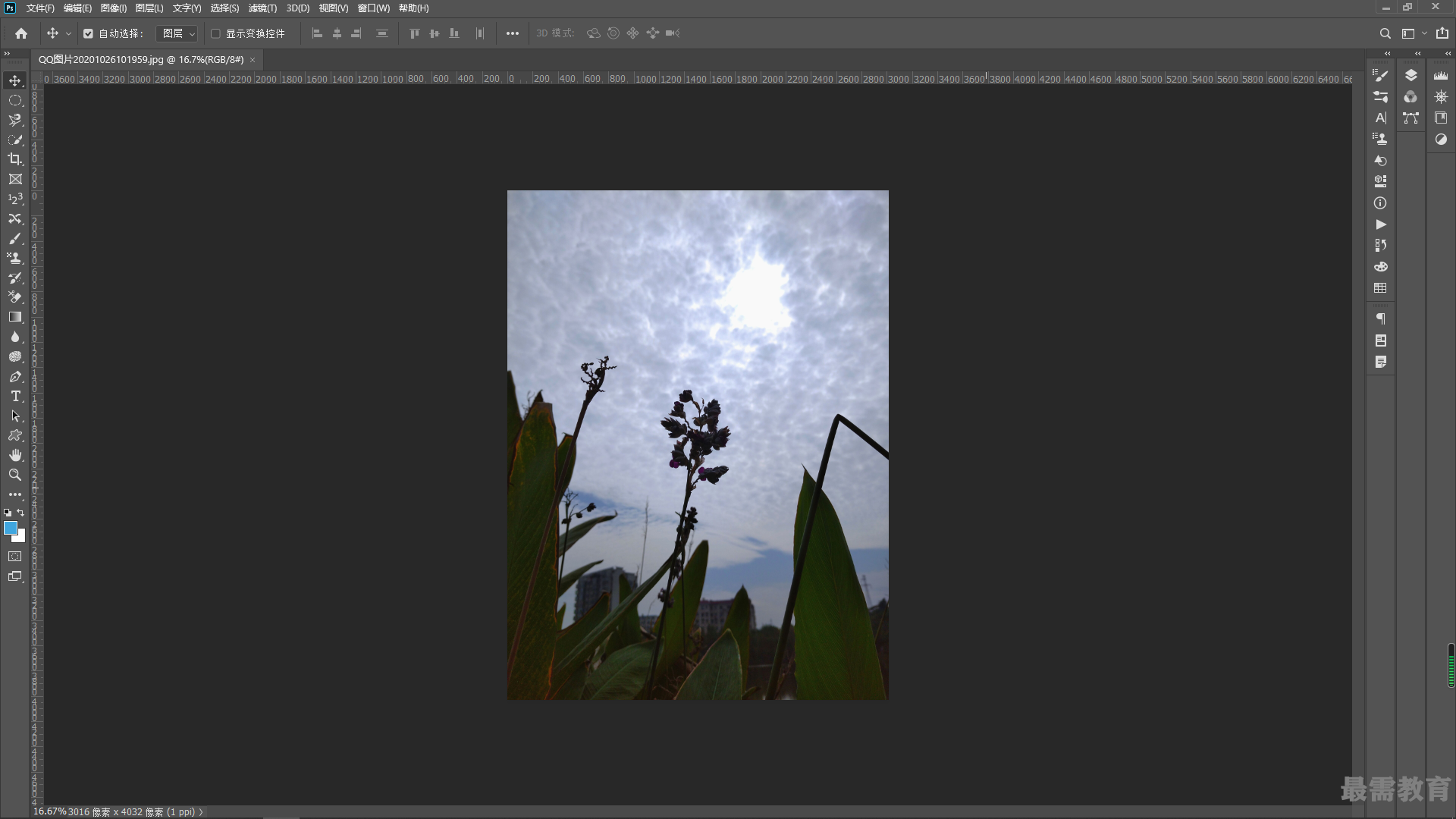
Task: Select the Quick Selection tool
Action: tap(15, 140)
